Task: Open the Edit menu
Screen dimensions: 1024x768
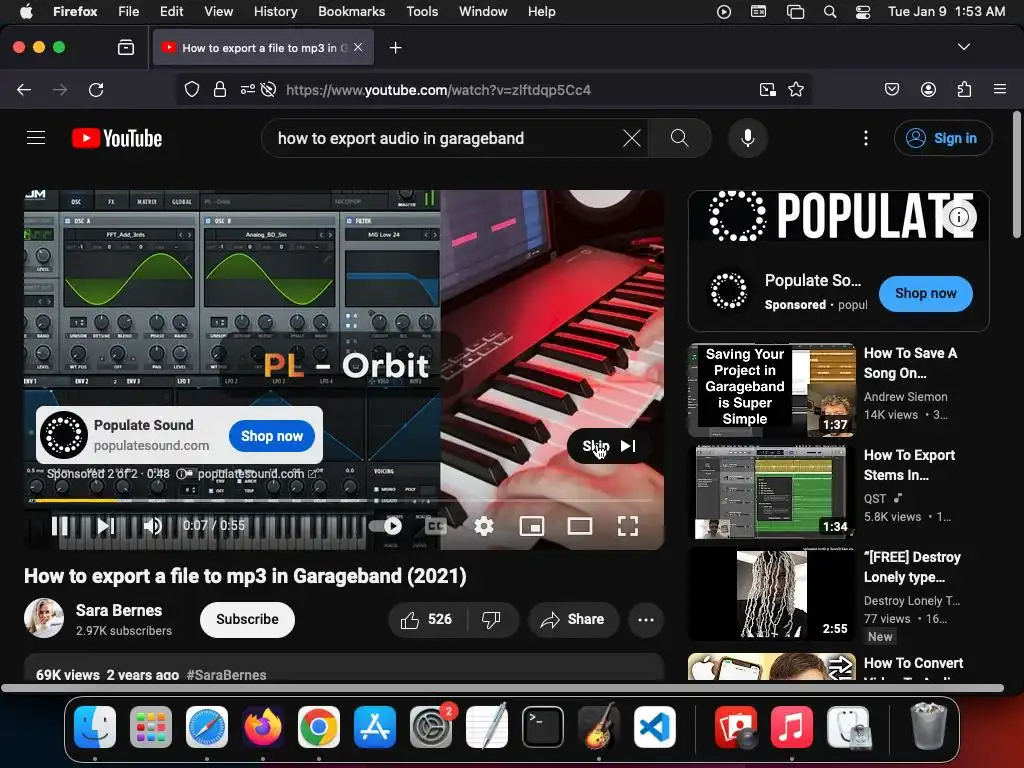Action: click(x=171, y=11)
